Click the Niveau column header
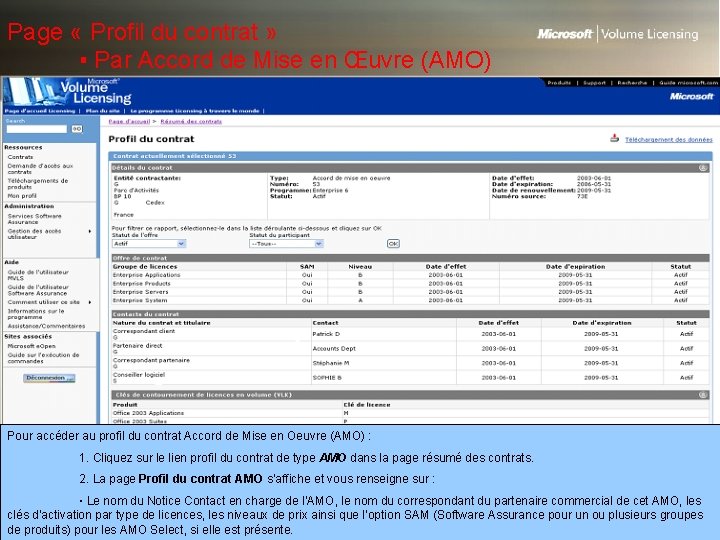Screen dimensions: 720x540 tap(360, 267)
